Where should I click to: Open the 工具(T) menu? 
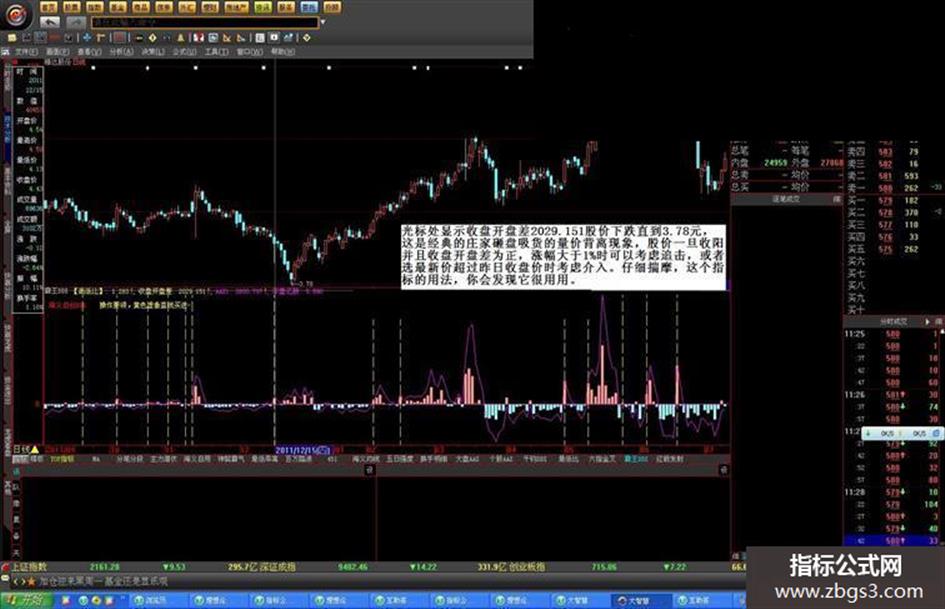coord(216,51)
